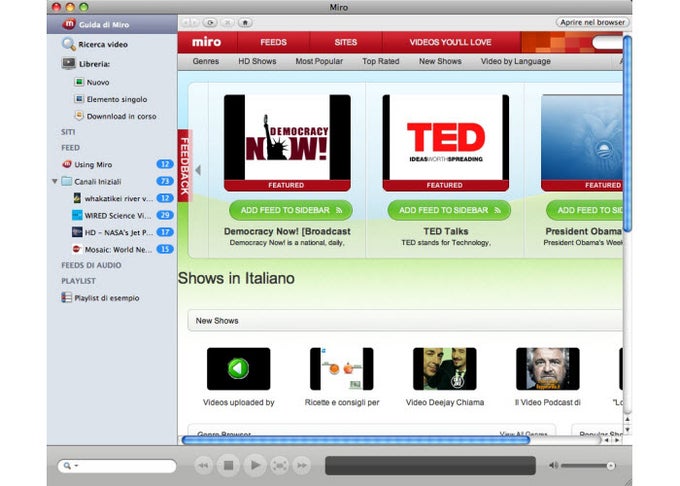Select HD Shows submenu item
Viewport: 680px width, 486px height.
tap(257, 61)
